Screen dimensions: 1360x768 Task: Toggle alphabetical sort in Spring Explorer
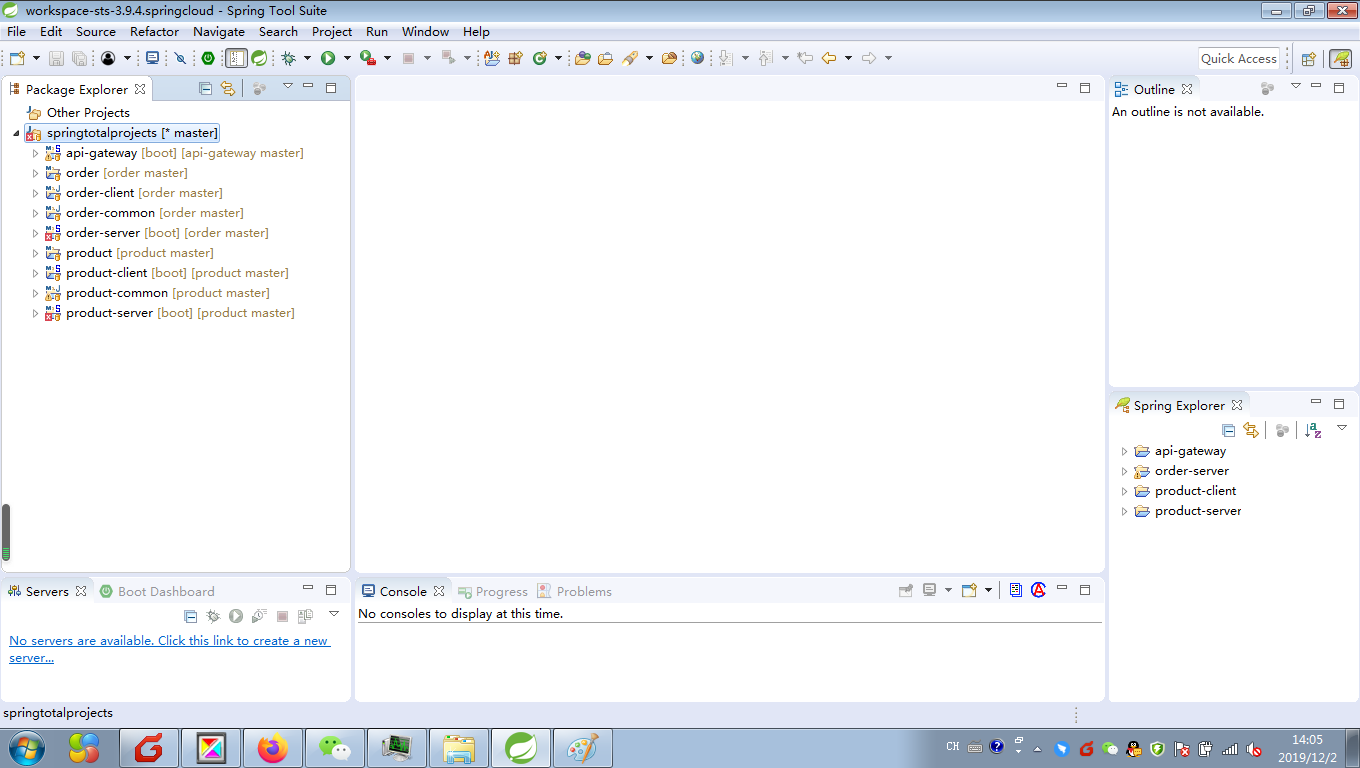[x=1314, y=430]
